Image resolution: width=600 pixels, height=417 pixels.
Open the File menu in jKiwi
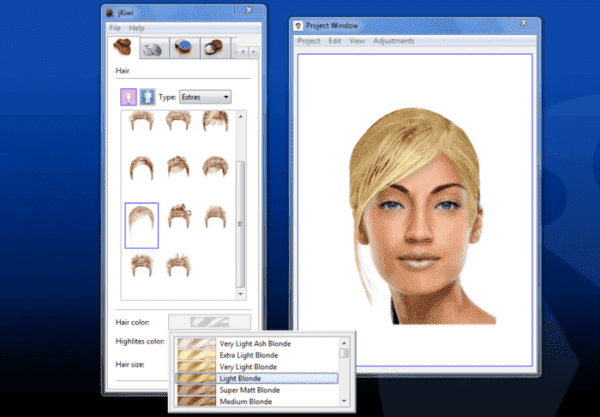[x=115, y=28]
